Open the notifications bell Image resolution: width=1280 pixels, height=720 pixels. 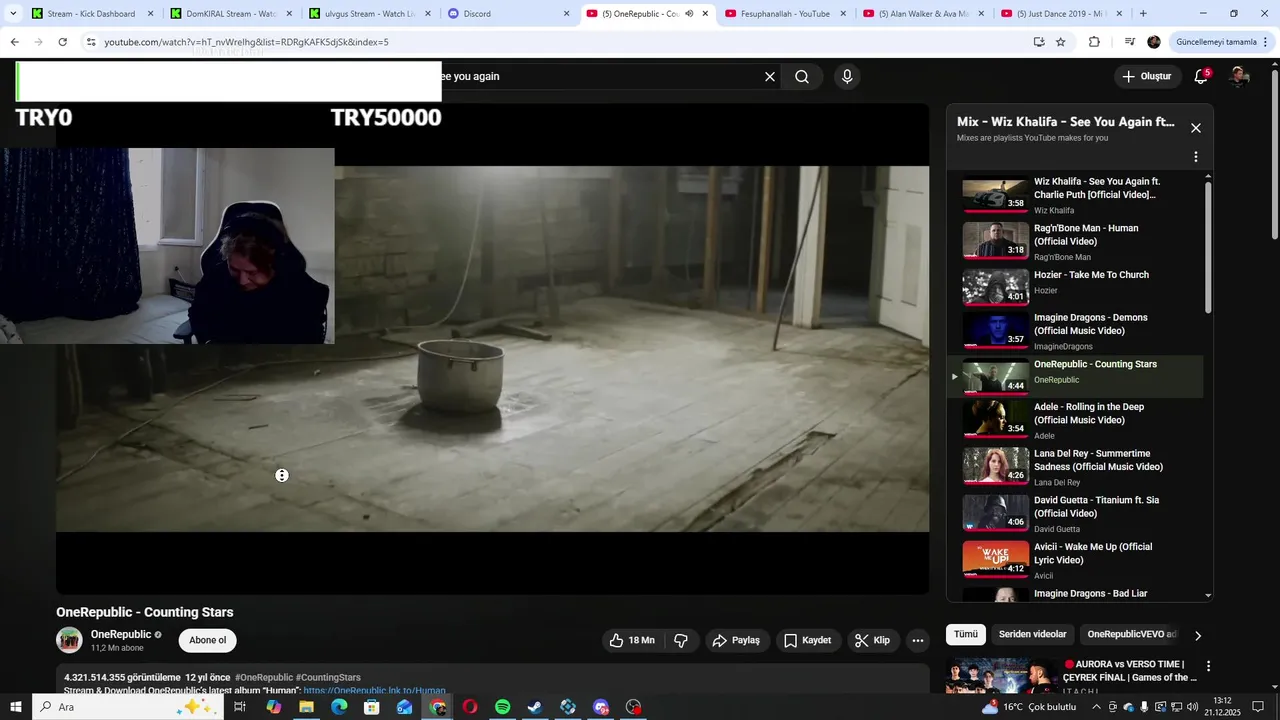tap(1202, 76)
